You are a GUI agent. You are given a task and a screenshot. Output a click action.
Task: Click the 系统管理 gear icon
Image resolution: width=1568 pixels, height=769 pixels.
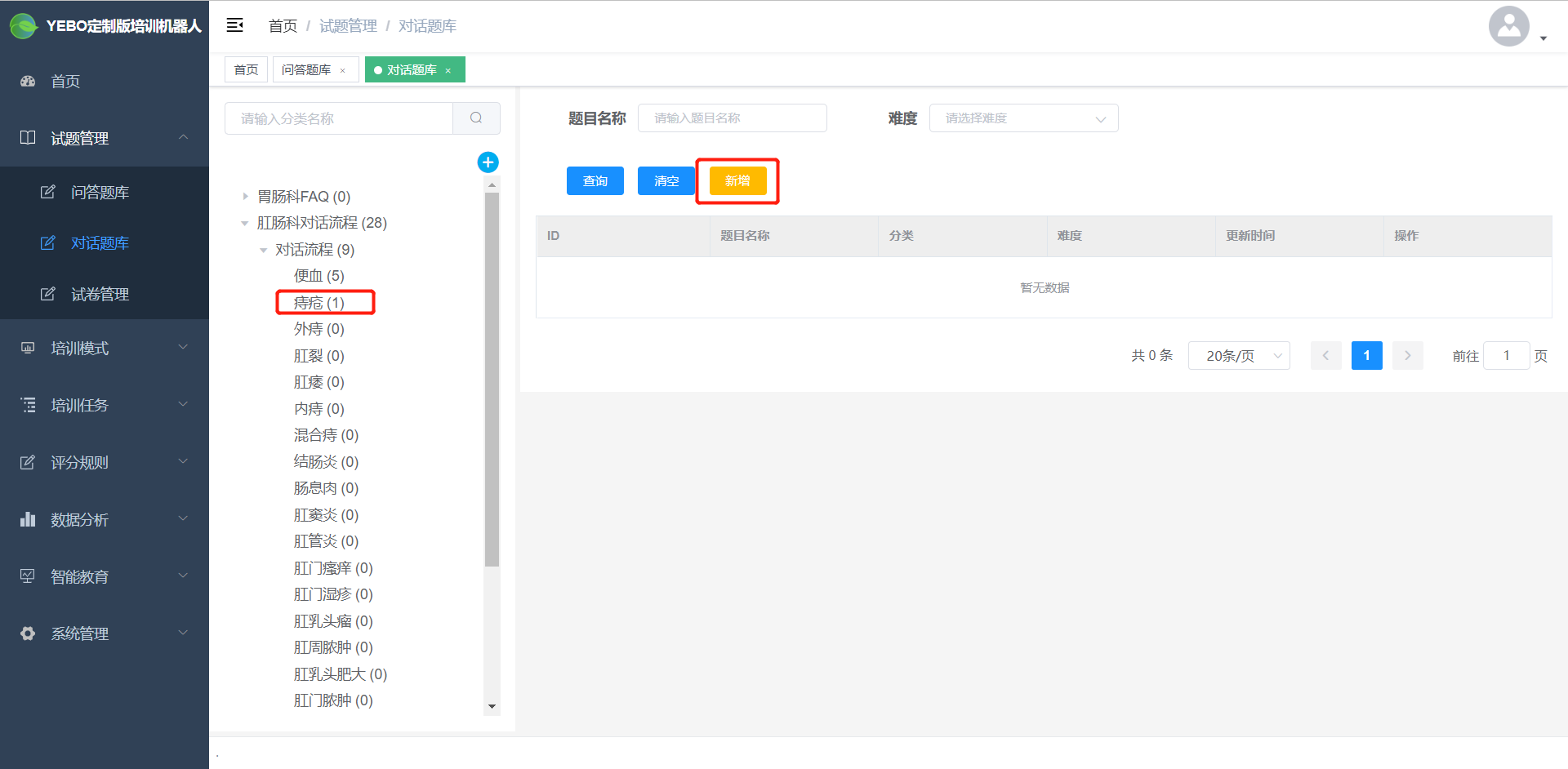(x=28, y=633)
